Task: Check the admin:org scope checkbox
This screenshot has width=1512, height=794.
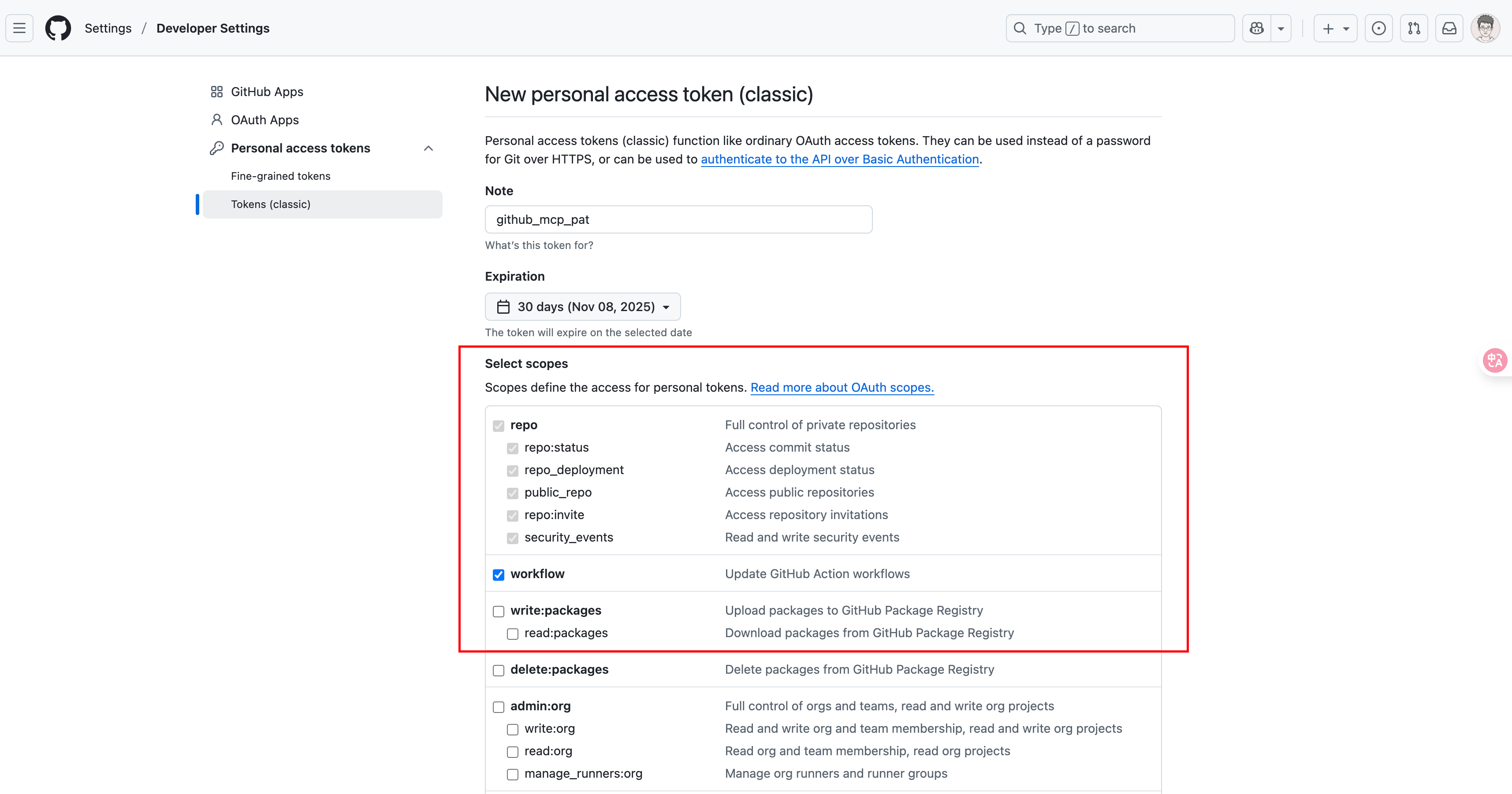Action: pyautogui.click(x=498, y=707)
